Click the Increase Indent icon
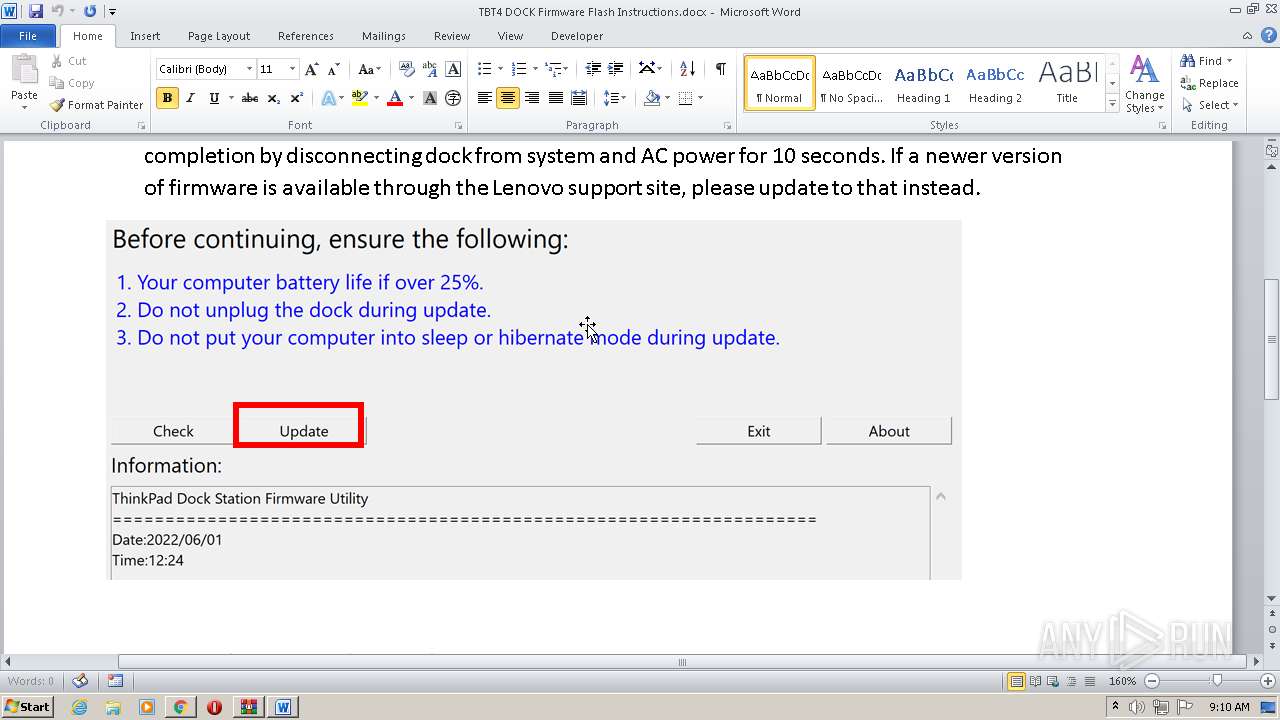Image resolution: width=1280 pixels, height=720 pixels. 617,69
